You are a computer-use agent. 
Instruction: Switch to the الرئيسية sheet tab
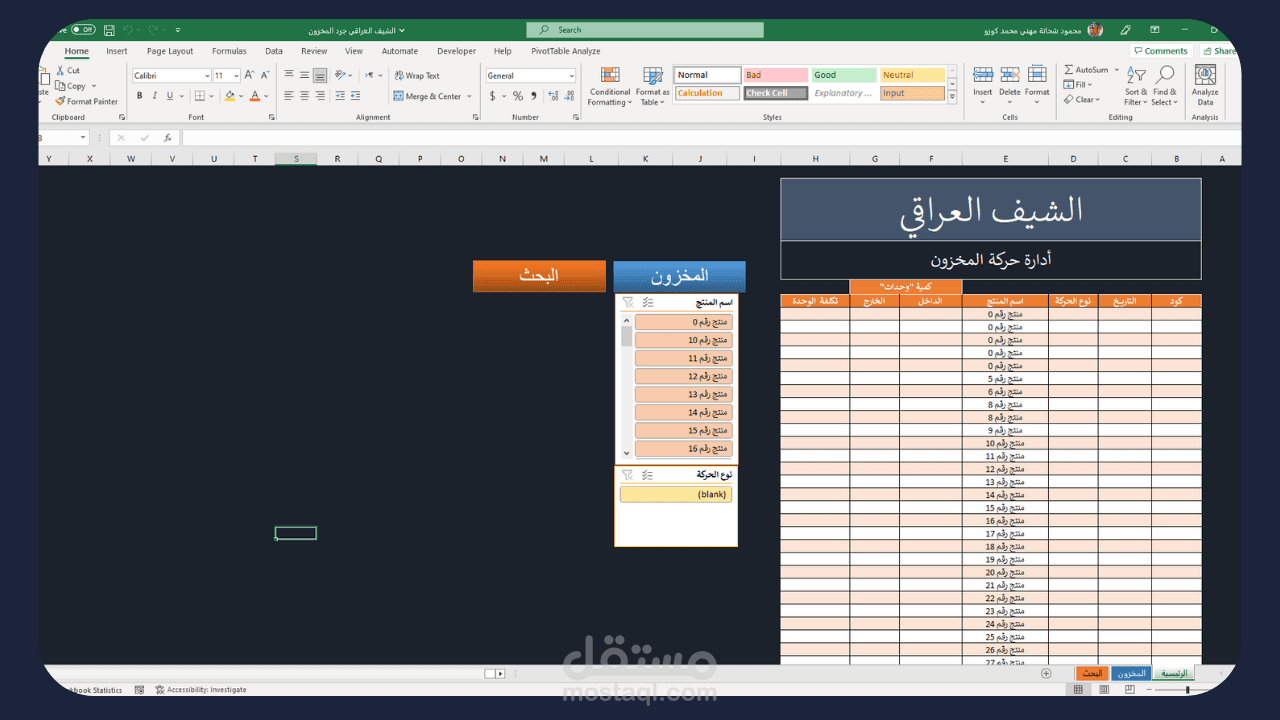(1175, 674)
